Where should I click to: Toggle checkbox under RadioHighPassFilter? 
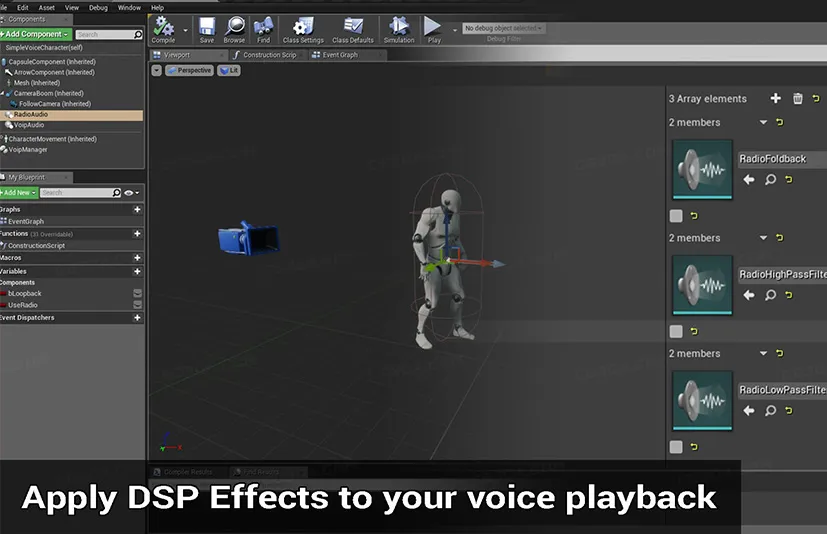[x=676, y=331]
